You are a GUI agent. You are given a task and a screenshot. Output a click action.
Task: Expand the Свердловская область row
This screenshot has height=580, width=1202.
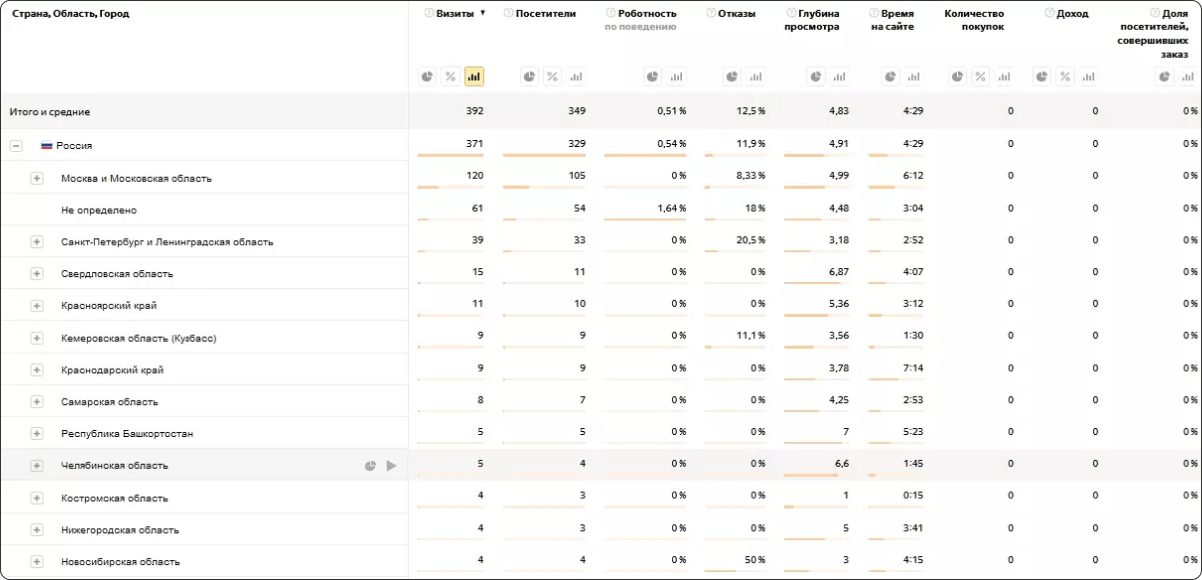37,273
